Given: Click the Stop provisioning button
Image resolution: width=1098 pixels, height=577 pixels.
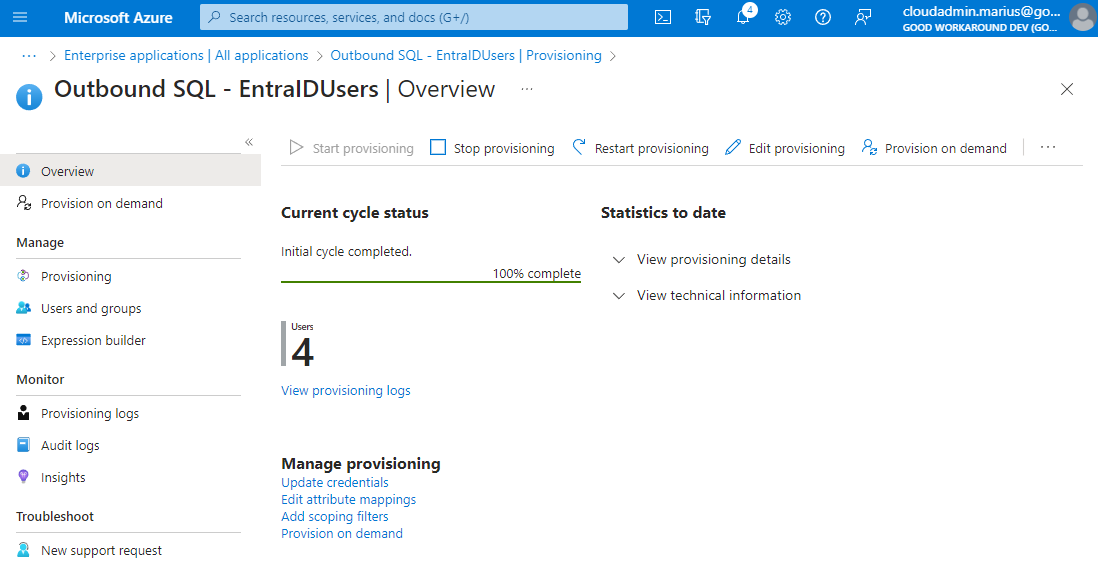Looking at the screenshot, I should tap(492, 148).
